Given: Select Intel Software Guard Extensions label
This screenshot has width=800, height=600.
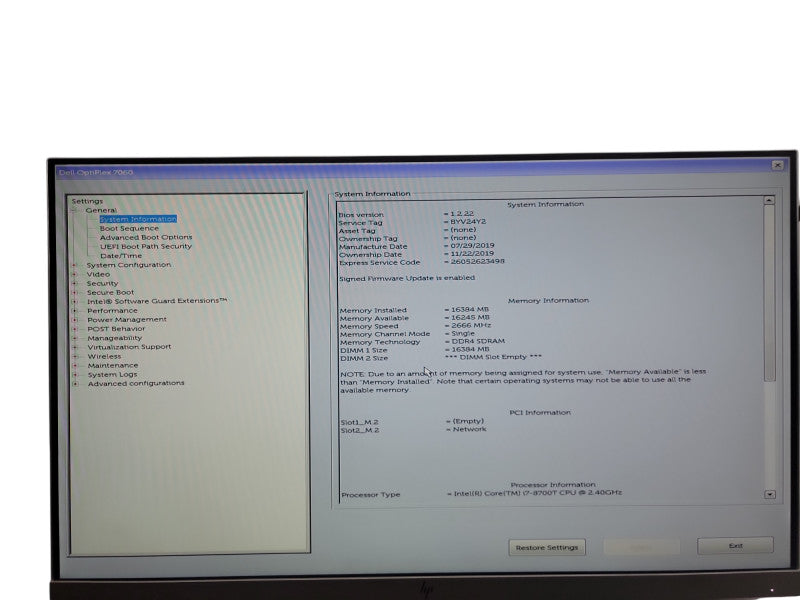Looking at the screenshot, I should coord(157,301).
